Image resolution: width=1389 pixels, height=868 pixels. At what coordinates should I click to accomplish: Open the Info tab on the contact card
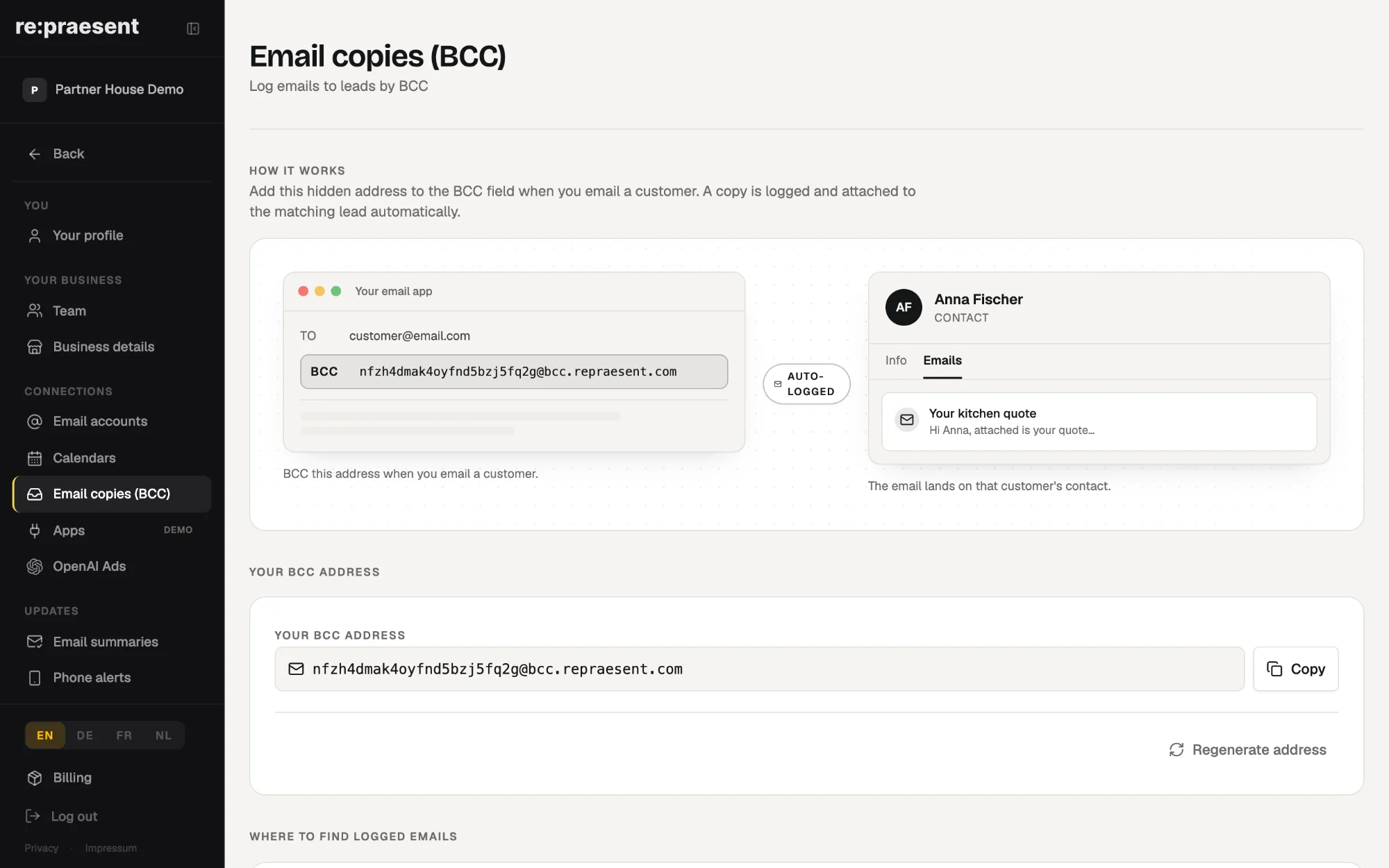click(896, 360)
